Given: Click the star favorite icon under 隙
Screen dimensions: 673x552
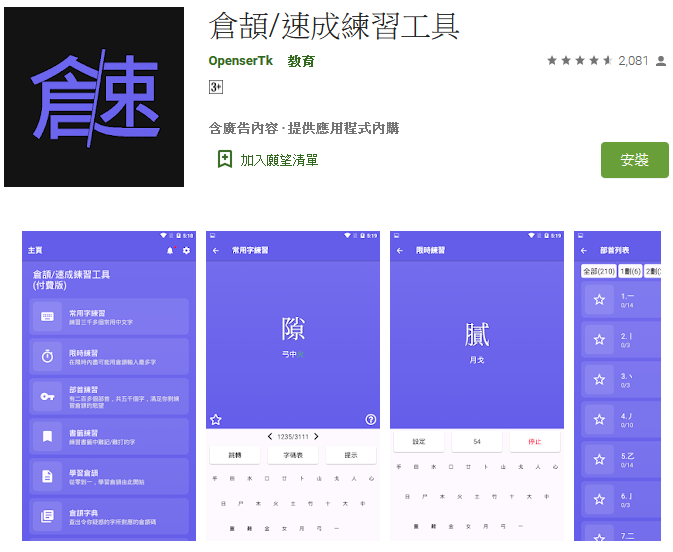Looking at the screenshot, I should click(x=216, y=419).
